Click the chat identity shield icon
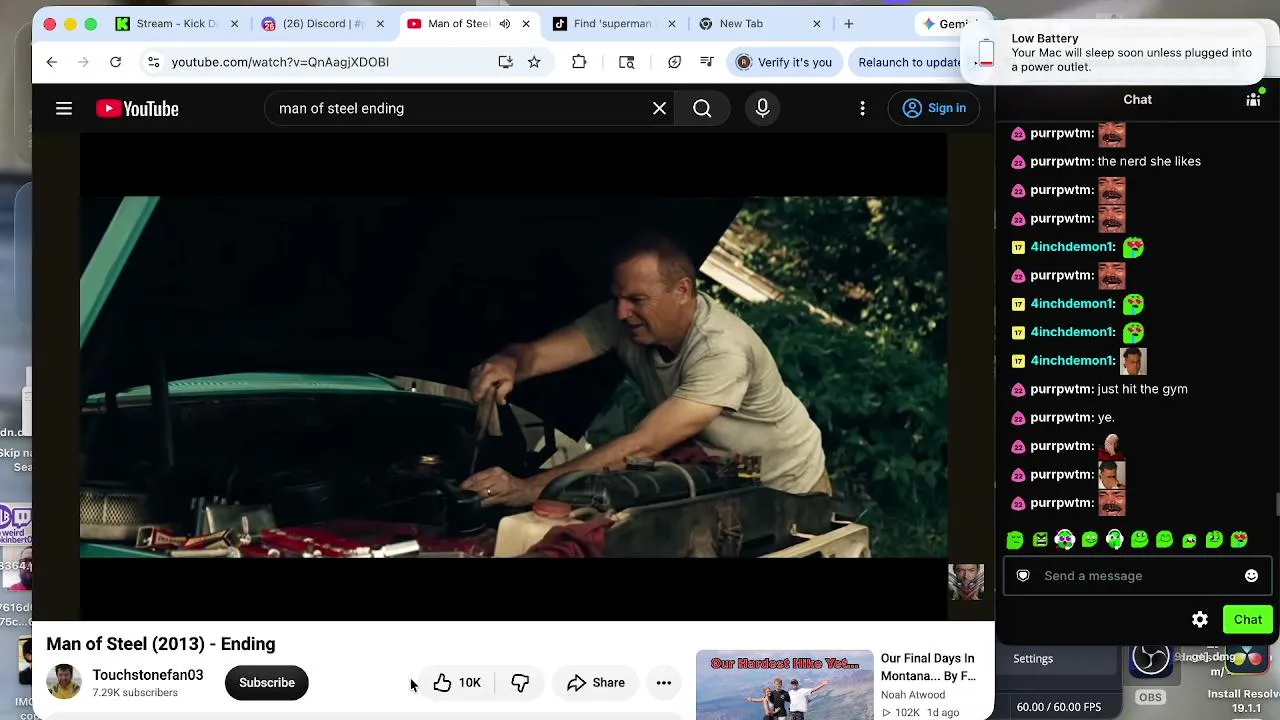 click(1023, 576)
